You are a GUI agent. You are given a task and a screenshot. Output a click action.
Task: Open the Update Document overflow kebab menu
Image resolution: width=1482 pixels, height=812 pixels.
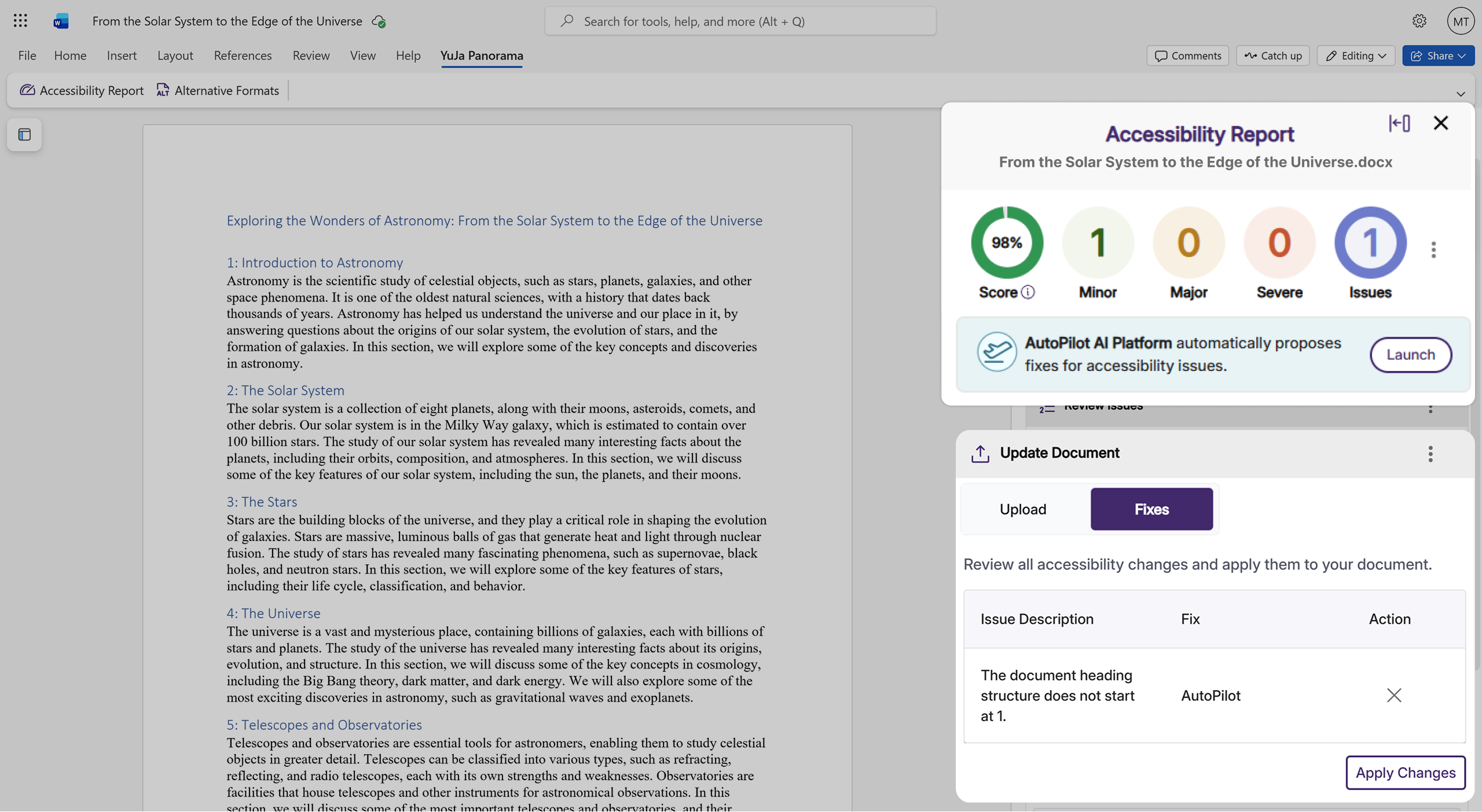point(1430,454)
